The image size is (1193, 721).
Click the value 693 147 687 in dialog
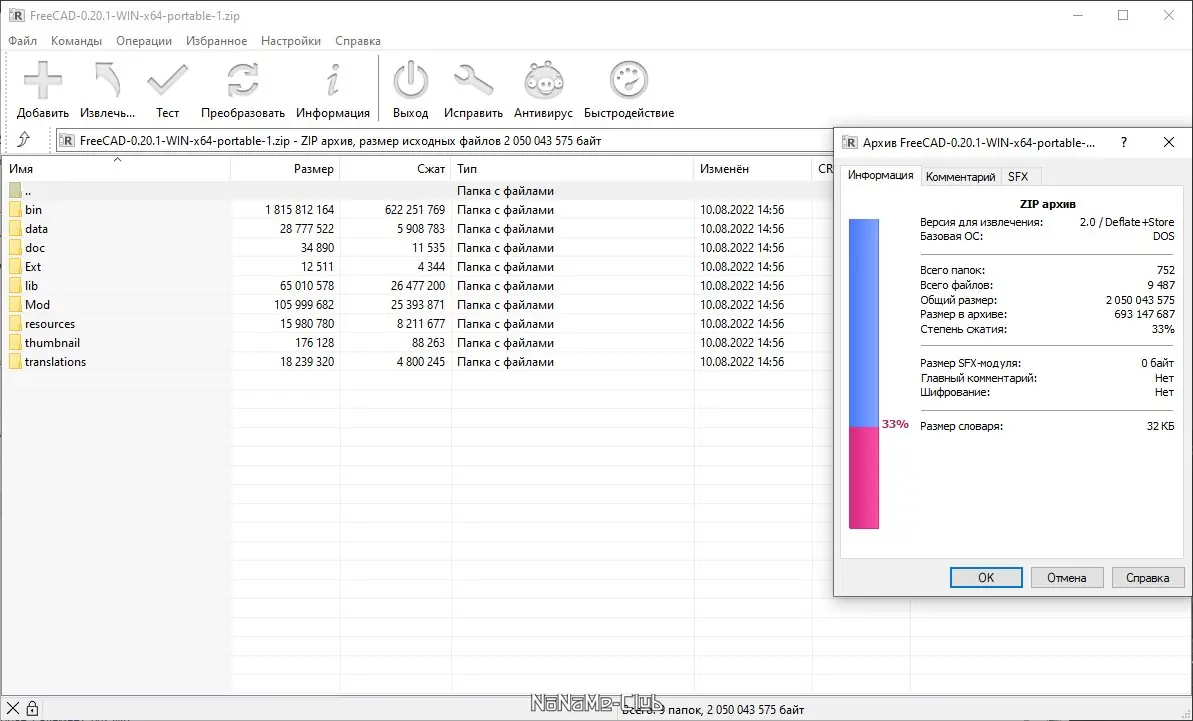(1144, 314)
